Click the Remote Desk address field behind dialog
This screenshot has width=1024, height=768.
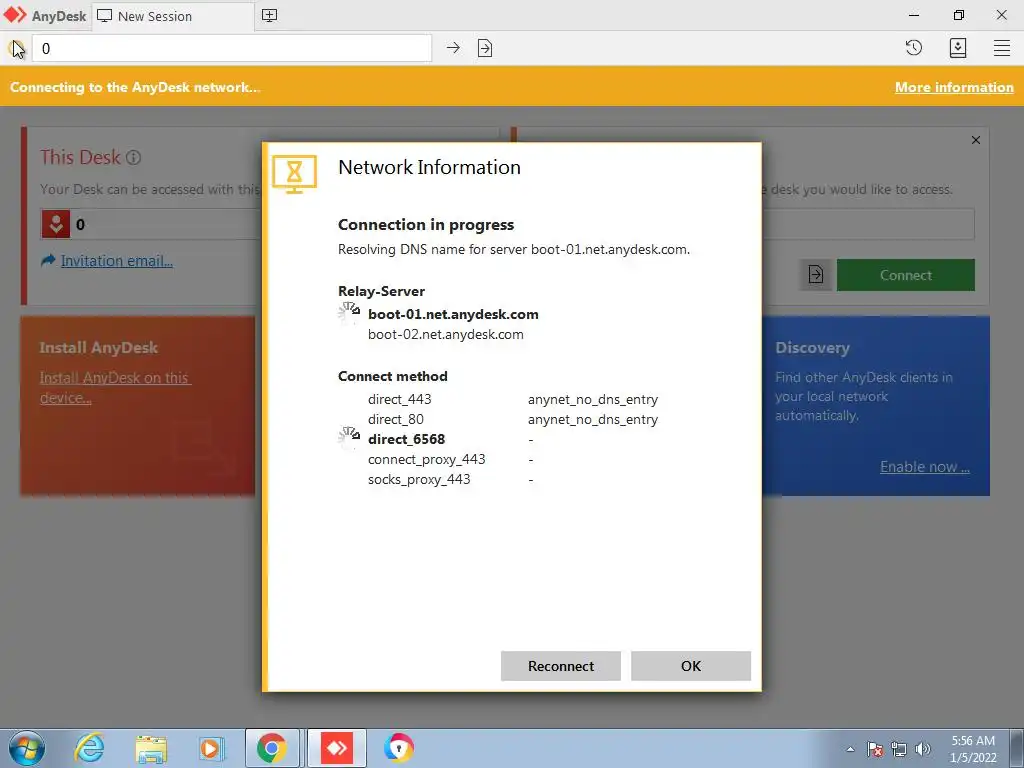tap(868, 224)
